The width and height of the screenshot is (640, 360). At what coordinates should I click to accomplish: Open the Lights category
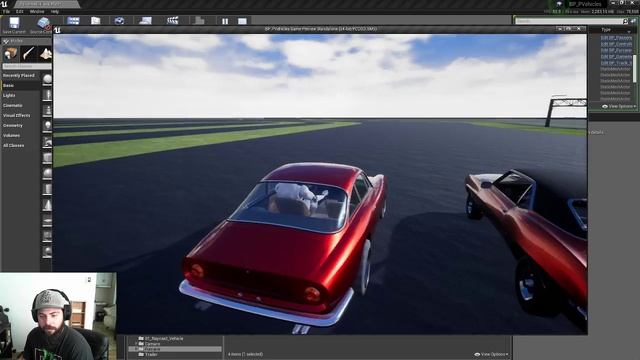(x=9, y=96)
